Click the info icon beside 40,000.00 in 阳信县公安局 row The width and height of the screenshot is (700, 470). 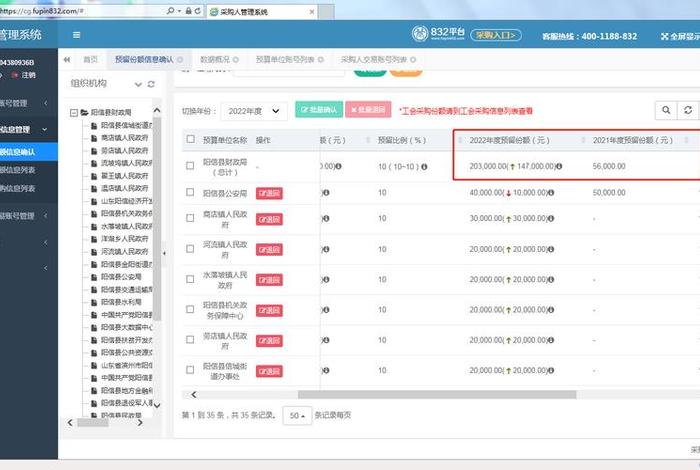tap(551, 192)
